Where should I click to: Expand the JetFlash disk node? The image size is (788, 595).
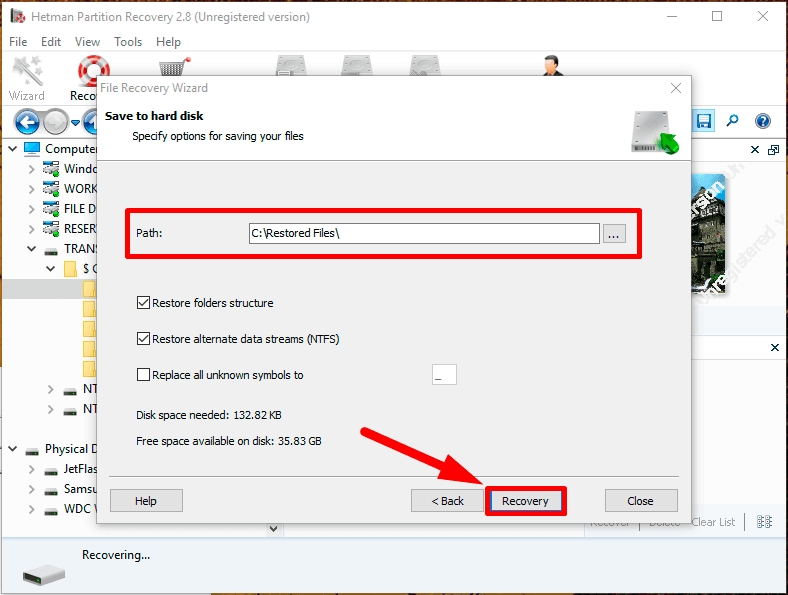pos(32,469)
